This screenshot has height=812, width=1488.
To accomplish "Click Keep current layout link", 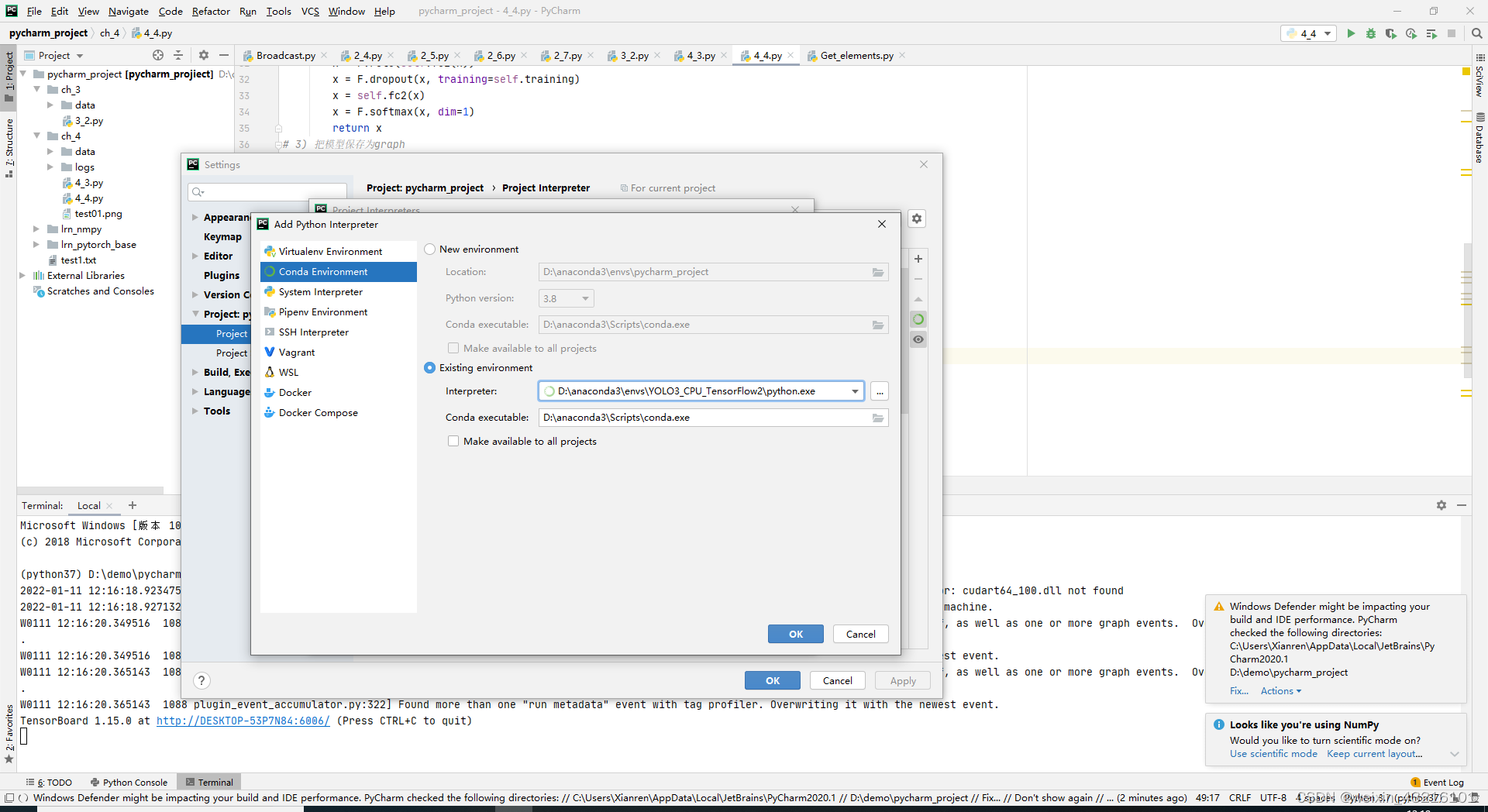I will (x=1374, y=754).
